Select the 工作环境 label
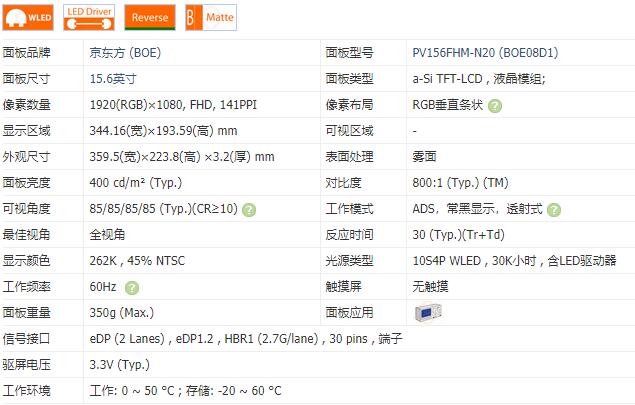635x405 pixels. [26, 391]
